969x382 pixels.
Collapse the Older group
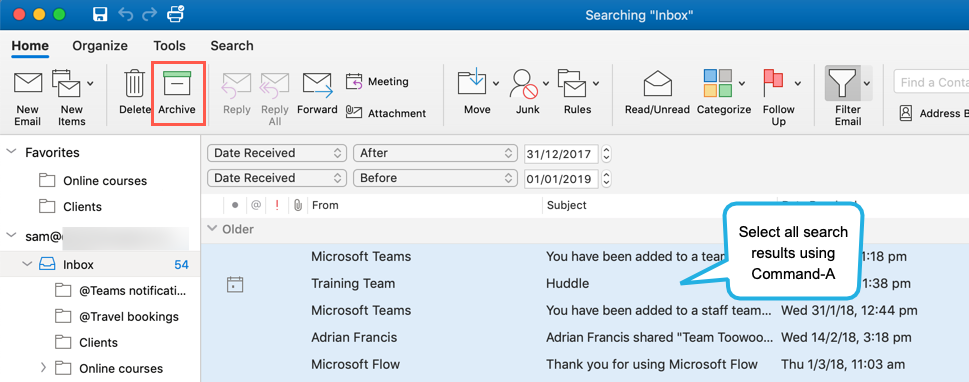[x=212, y=229]
